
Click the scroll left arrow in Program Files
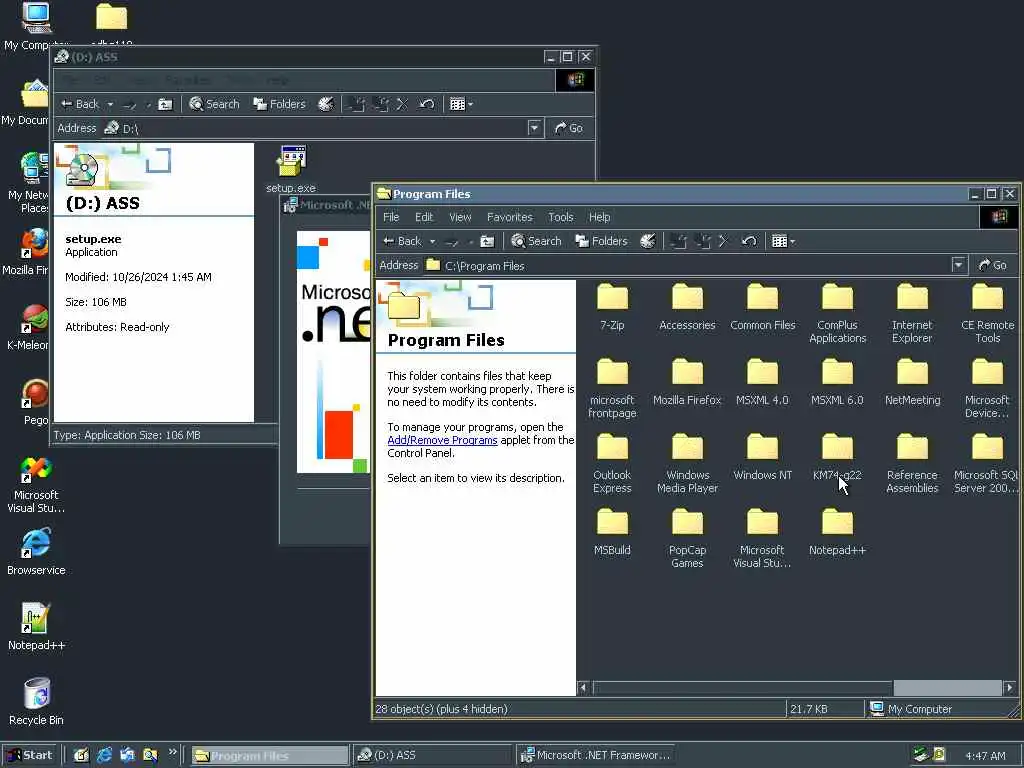[583, 687]
